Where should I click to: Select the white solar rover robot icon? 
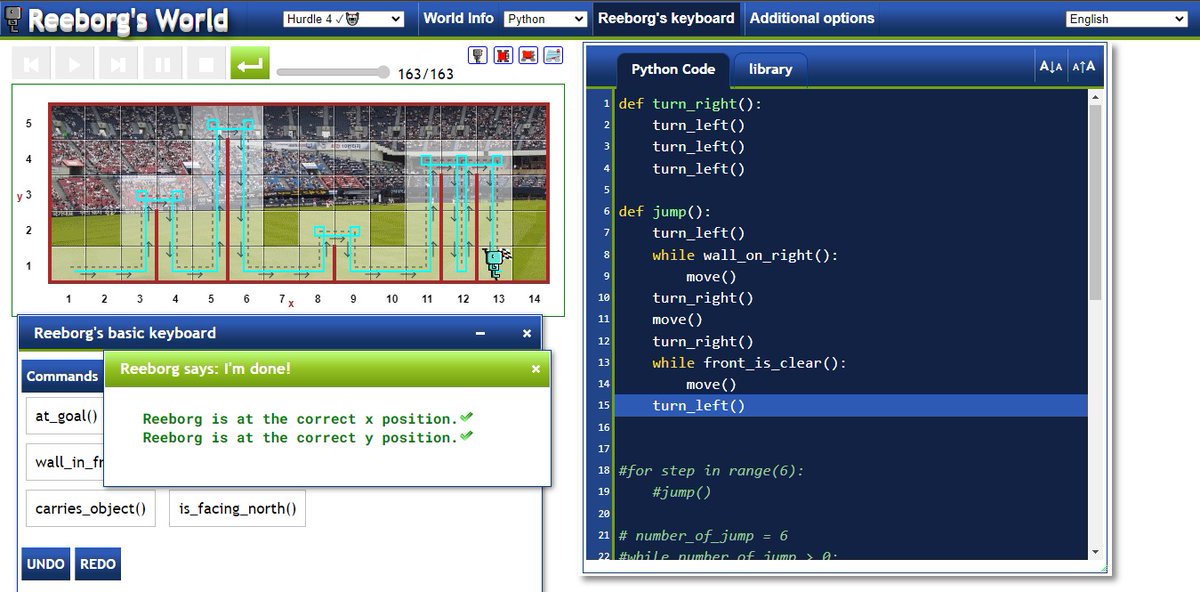[553, 55]
